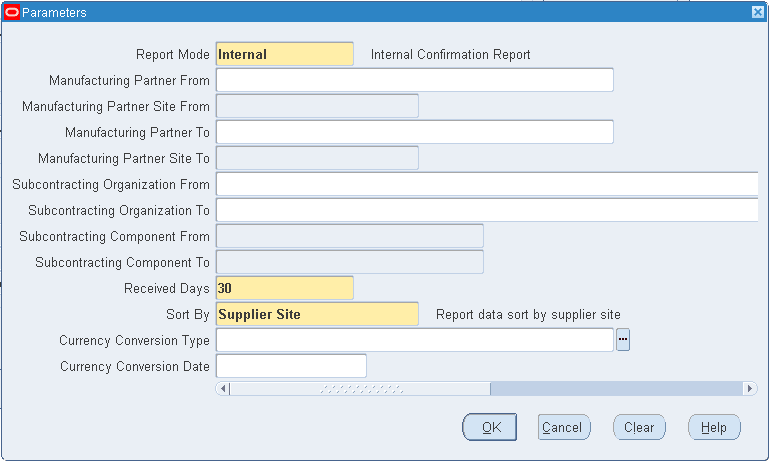Click the Currency Conversion Type field
The height and width of the screenshot is (462, 770).
414,340
